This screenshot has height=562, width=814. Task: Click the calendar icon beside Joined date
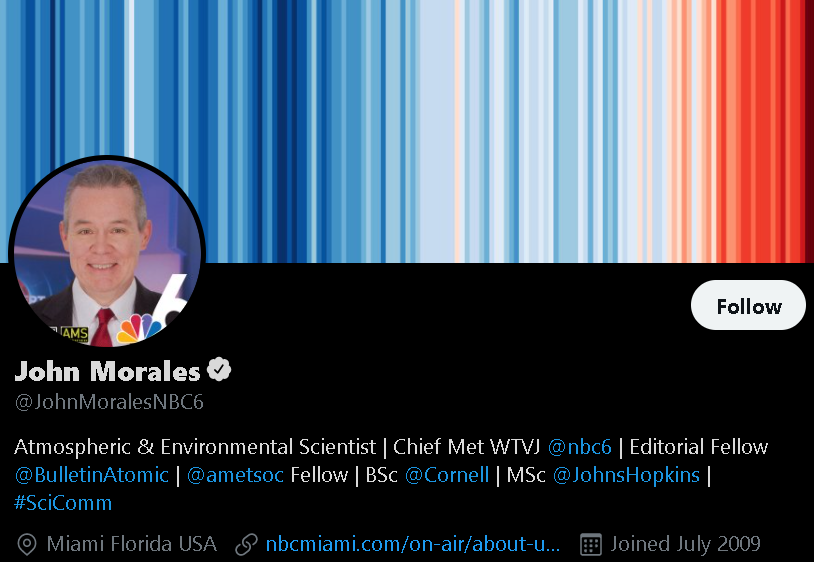click(x=590, y=544)
